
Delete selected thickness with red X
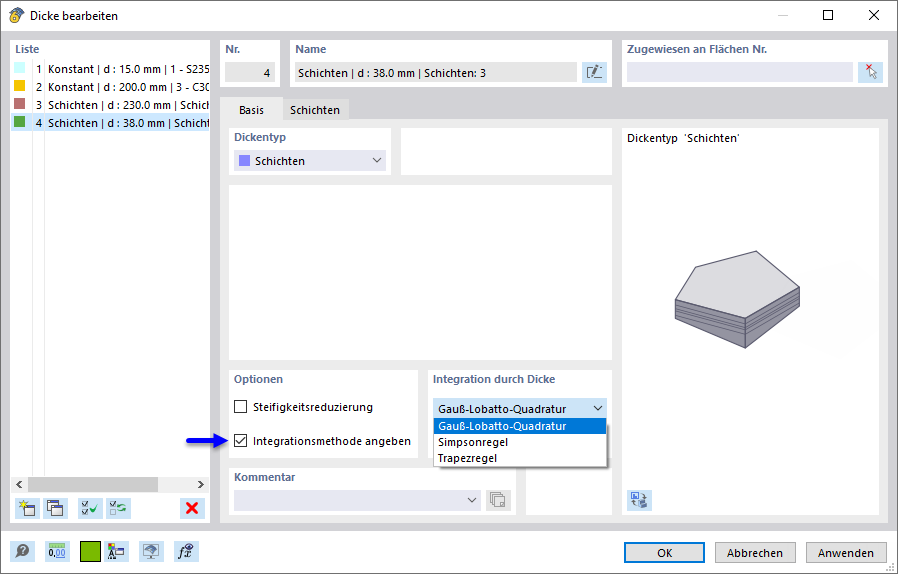point(192,508)
